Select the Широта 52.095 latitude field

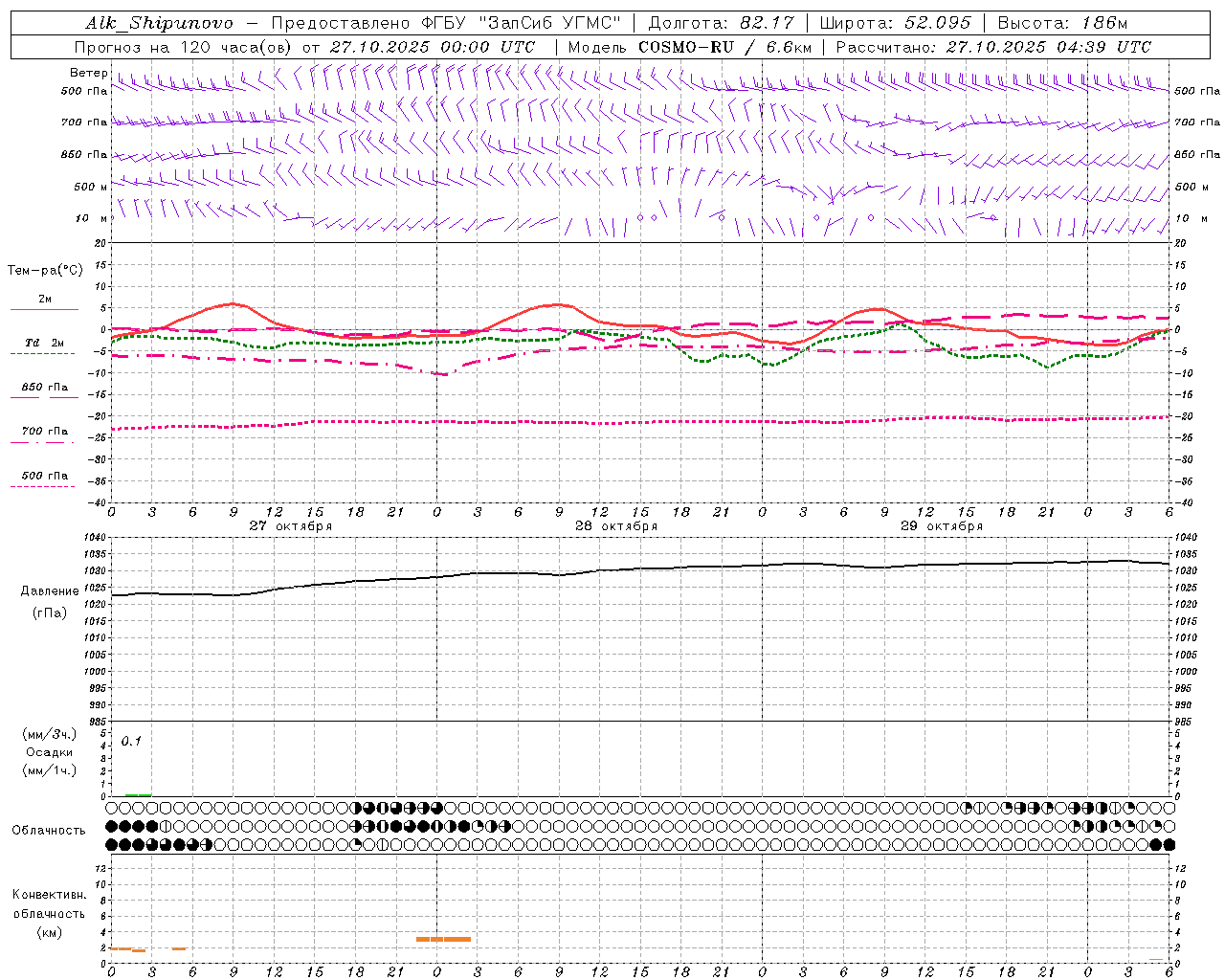tap(895, 23)
